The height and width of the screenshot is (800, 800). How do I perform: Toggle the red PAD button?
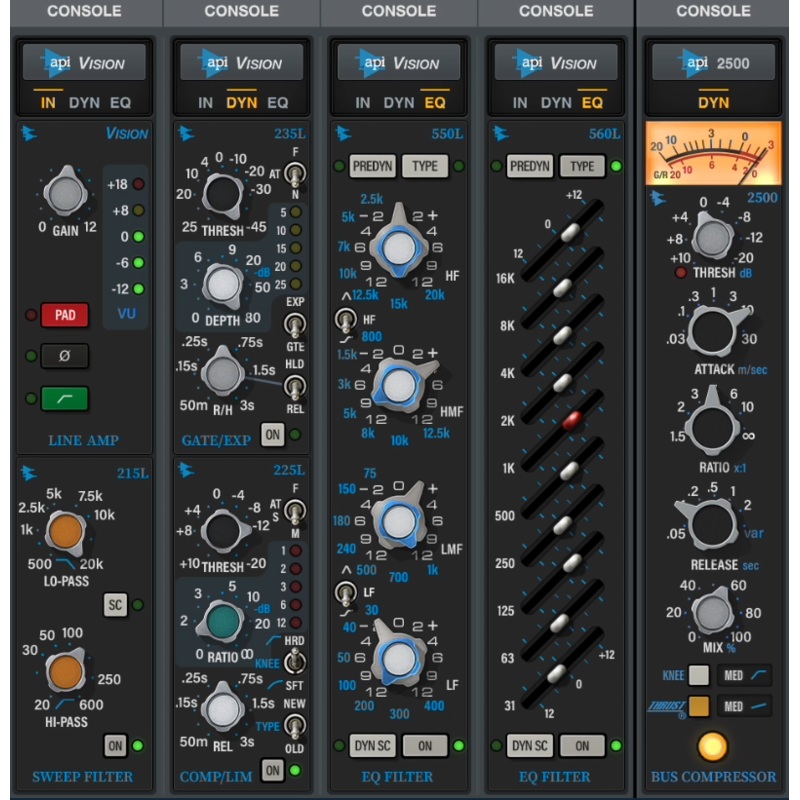65,315
